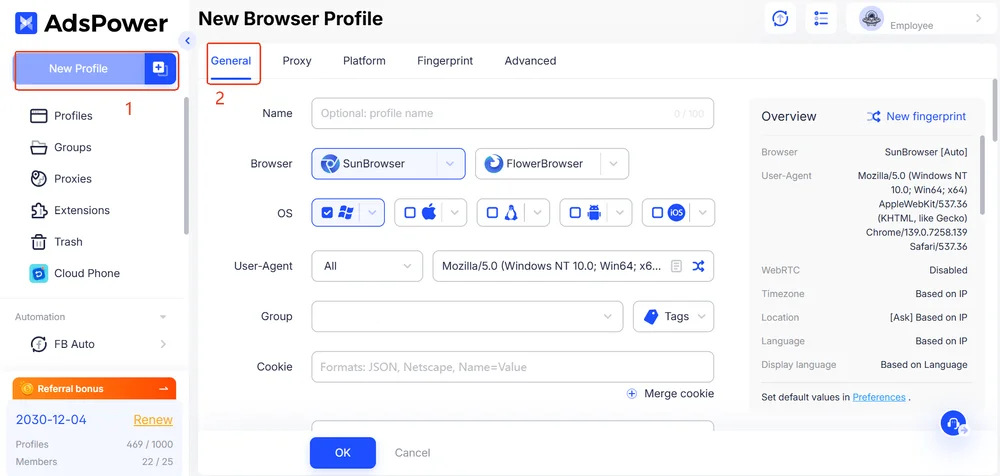
Task: Open the Preferences link
Action: [x=878, y=397]
